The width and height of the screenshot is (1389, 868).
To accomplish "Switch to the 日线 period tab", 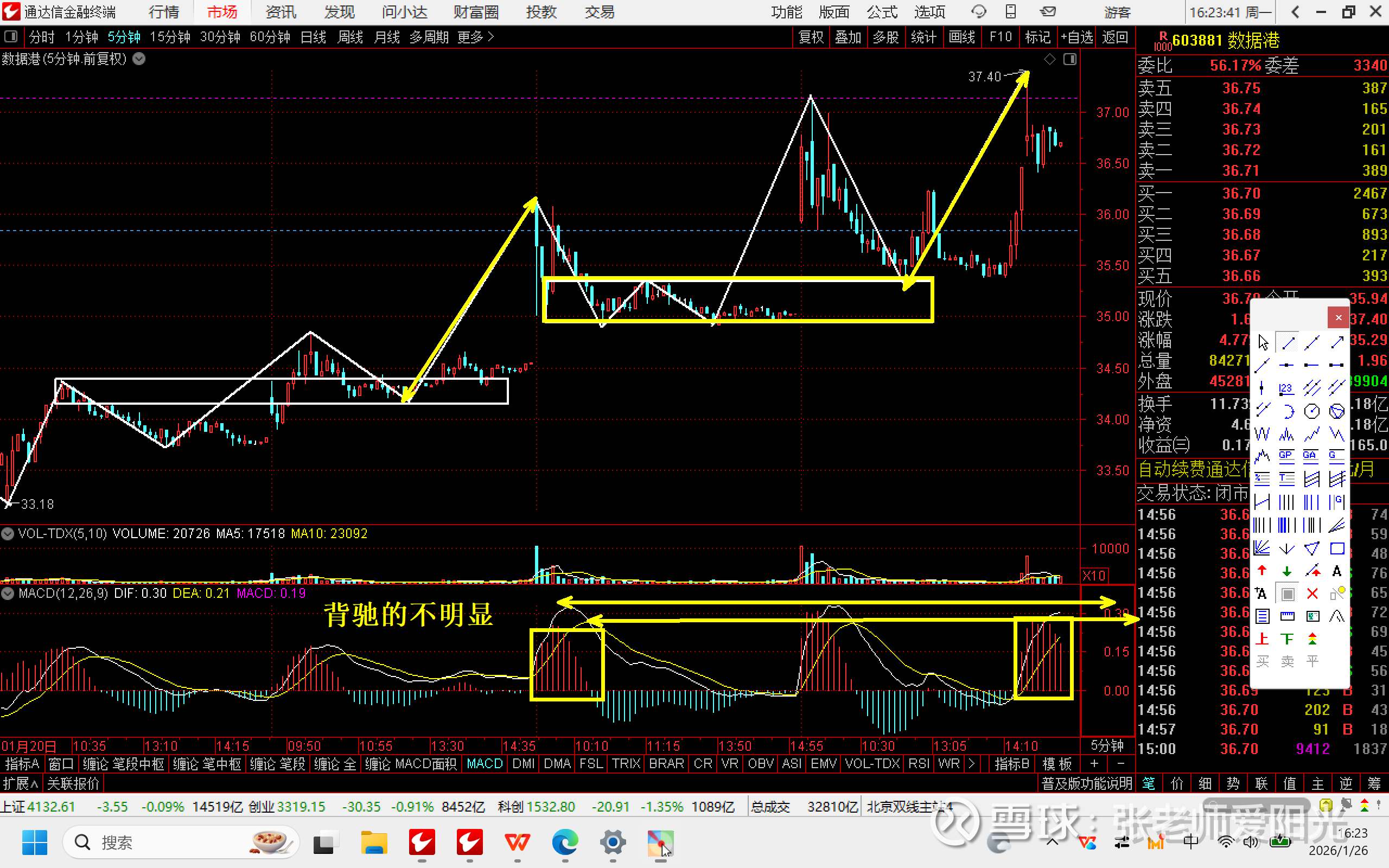I will coord(314,37).
